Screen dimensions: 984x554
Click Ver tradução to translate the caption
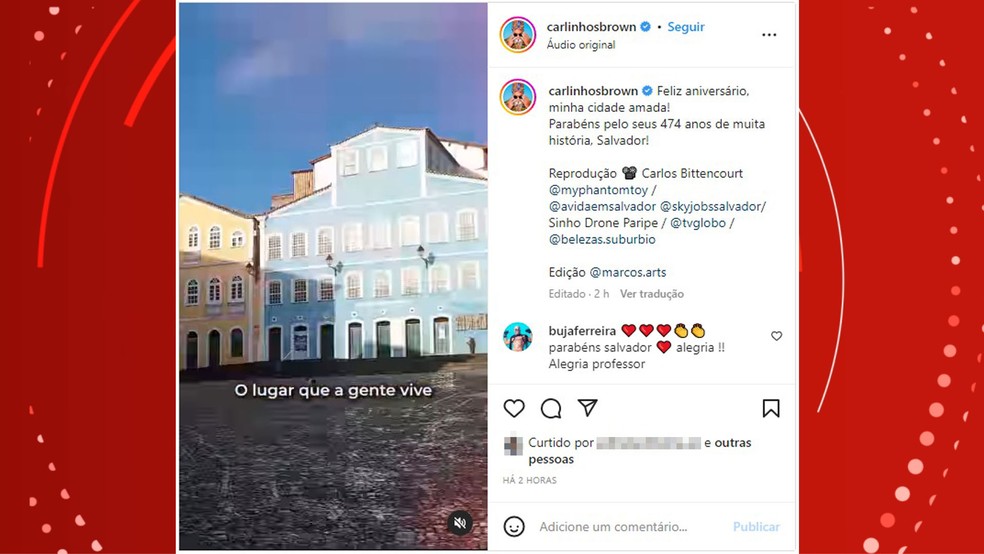(652, 294)
